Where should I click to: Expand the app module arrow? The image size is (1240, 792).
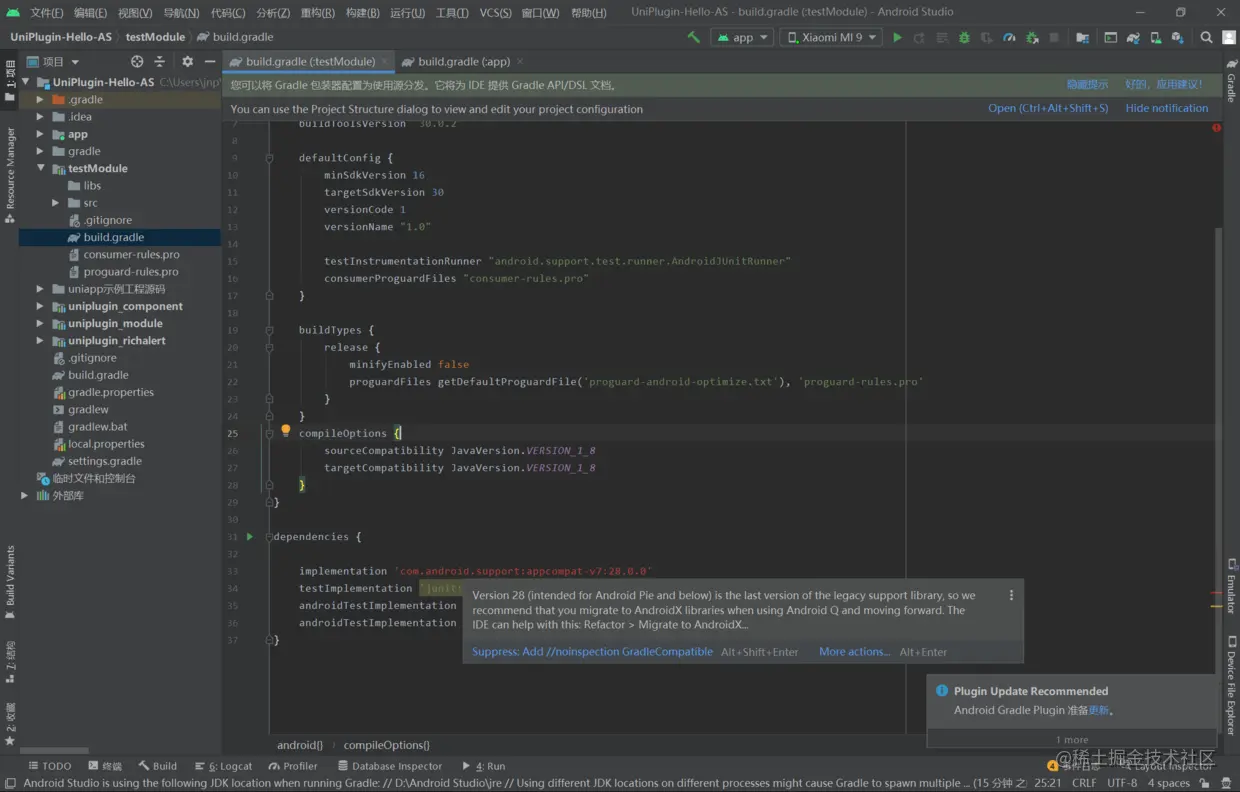(41, 134)
